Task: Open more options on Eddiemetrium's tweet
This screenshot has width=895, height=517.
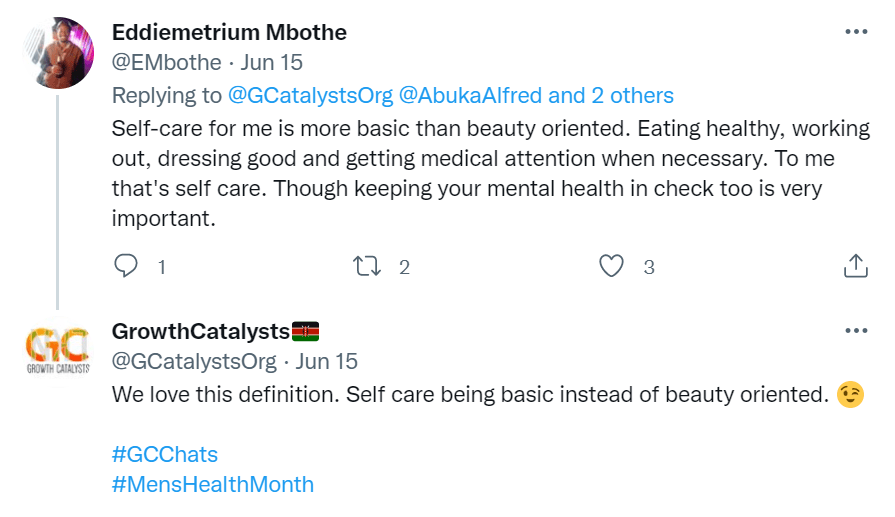Action: click(856, 32)
